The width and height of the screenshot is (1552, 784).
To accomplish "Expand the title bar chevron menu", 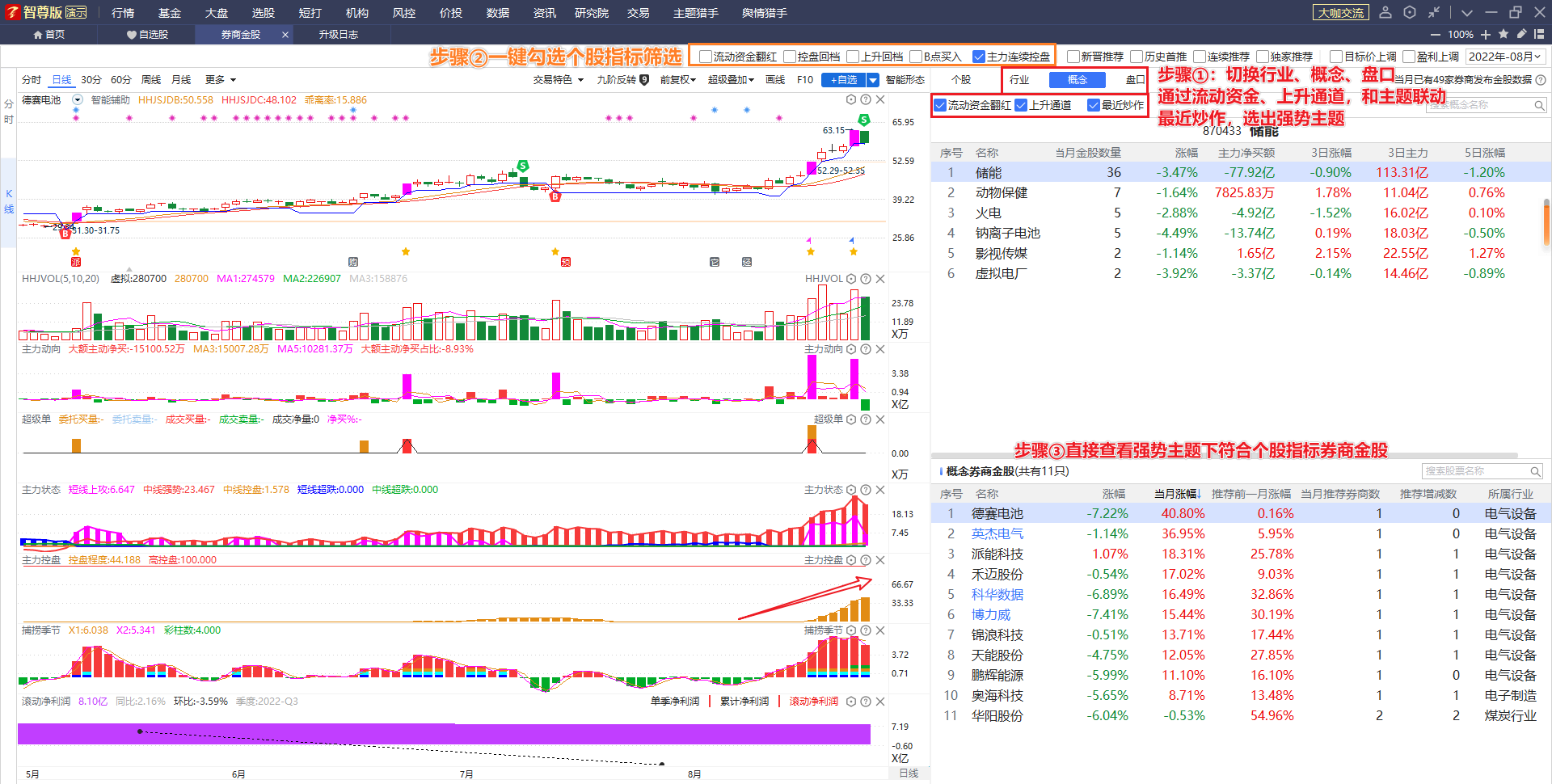I will (1467, 12).
